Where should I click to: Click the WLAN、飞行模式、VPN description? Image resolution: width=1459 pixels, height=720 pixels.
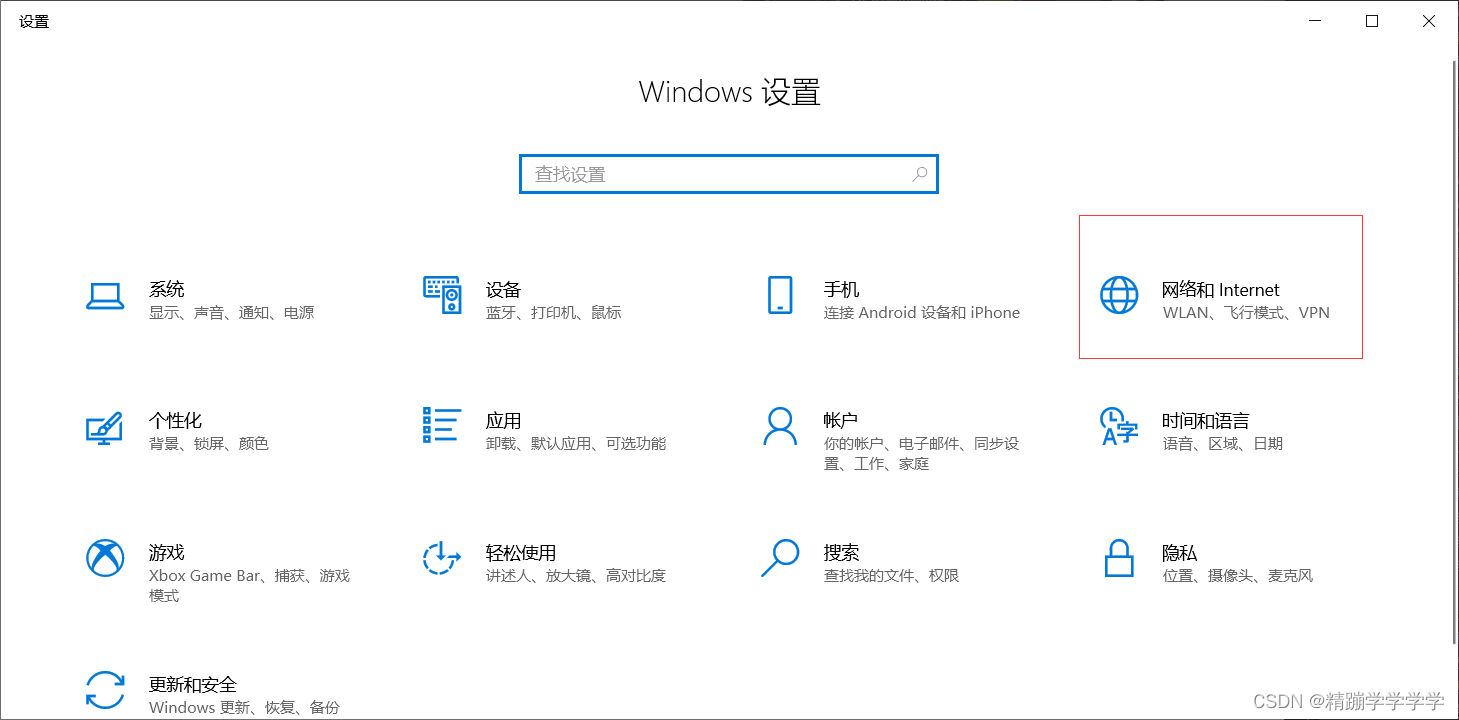pos(1247,313)
